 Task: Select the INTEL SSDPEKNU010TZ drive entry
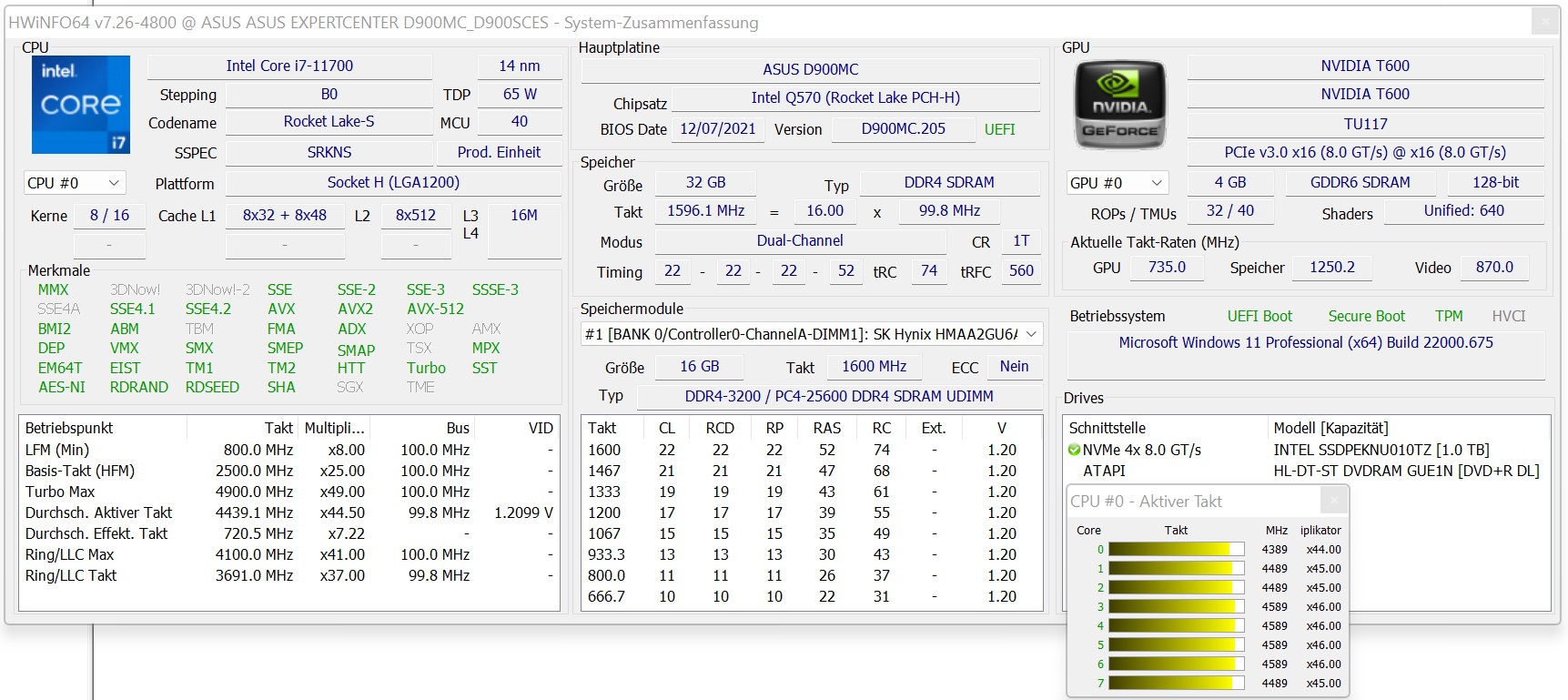(1381, 450)
